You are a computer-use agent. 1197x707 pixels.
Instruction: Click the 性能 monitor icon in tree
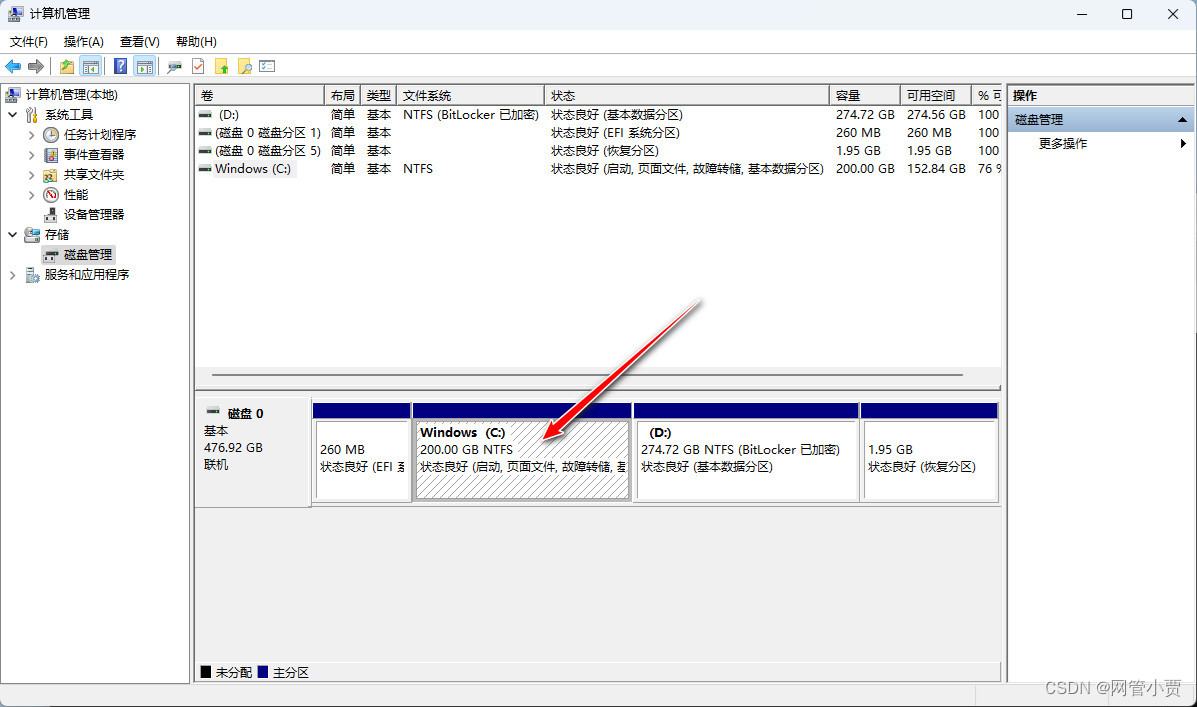pos(51,195)
